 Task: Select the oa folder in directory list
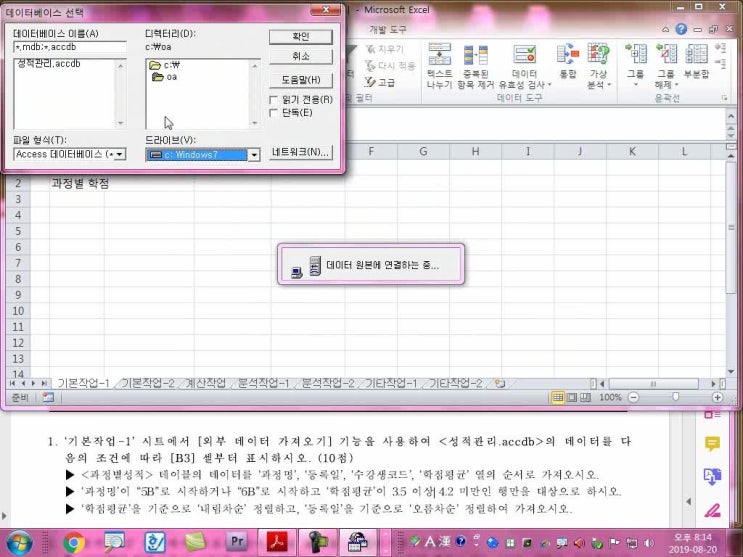(x=164, y=77)
